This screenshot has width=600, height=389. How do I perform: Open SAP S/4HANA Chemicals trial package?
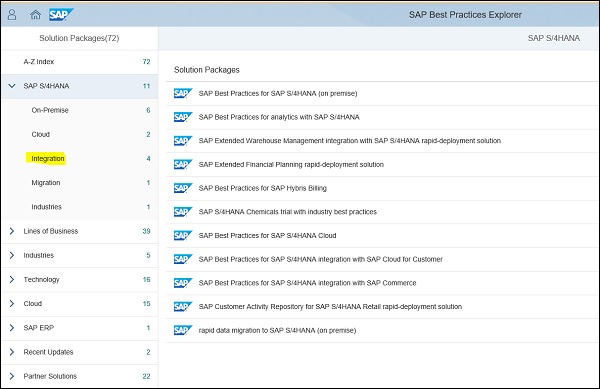tap(288, 212)
